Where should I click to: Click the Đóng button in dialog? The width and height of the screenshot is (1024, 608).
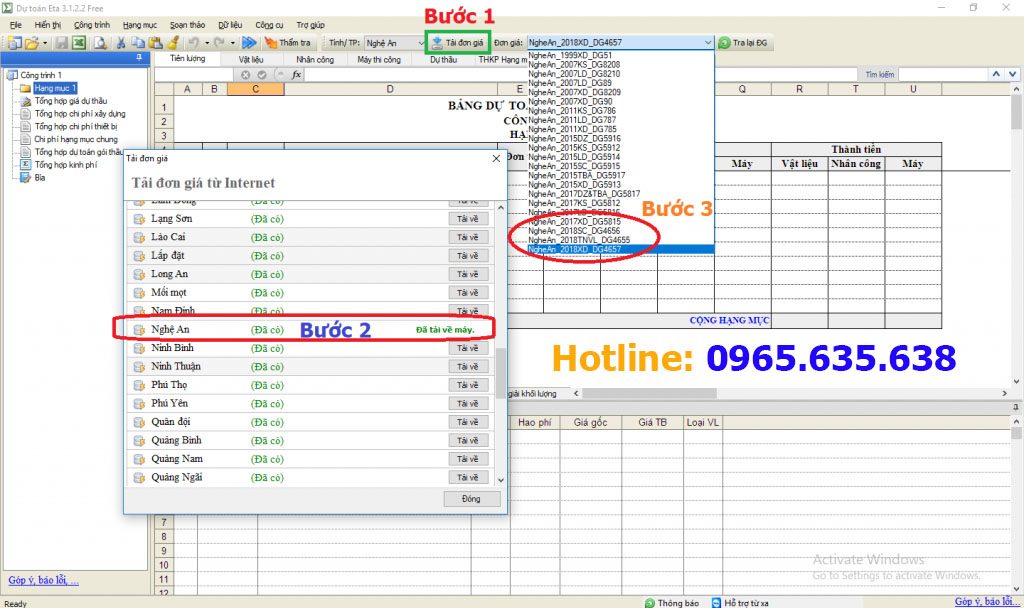click(x=471, y=499)
